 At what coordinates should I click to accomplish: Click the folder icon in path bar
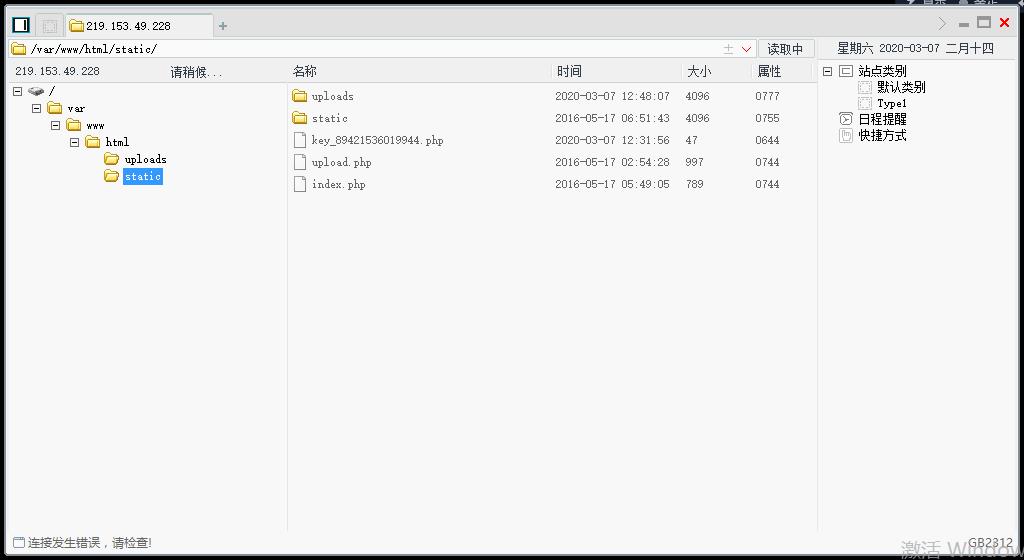(19, 49)
